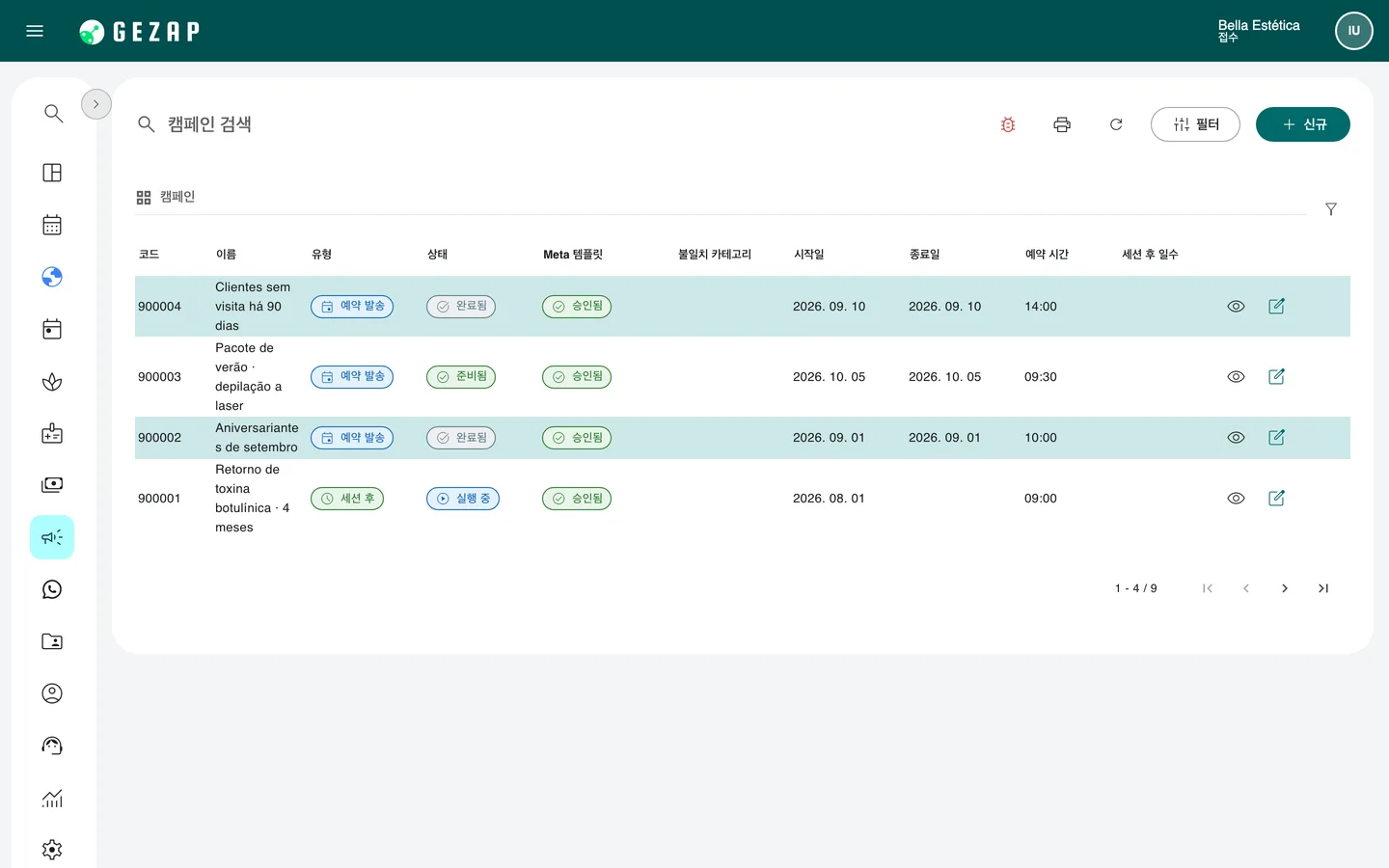
Task: Open the calendar icon in sidebar
Action: coord(52,225)
